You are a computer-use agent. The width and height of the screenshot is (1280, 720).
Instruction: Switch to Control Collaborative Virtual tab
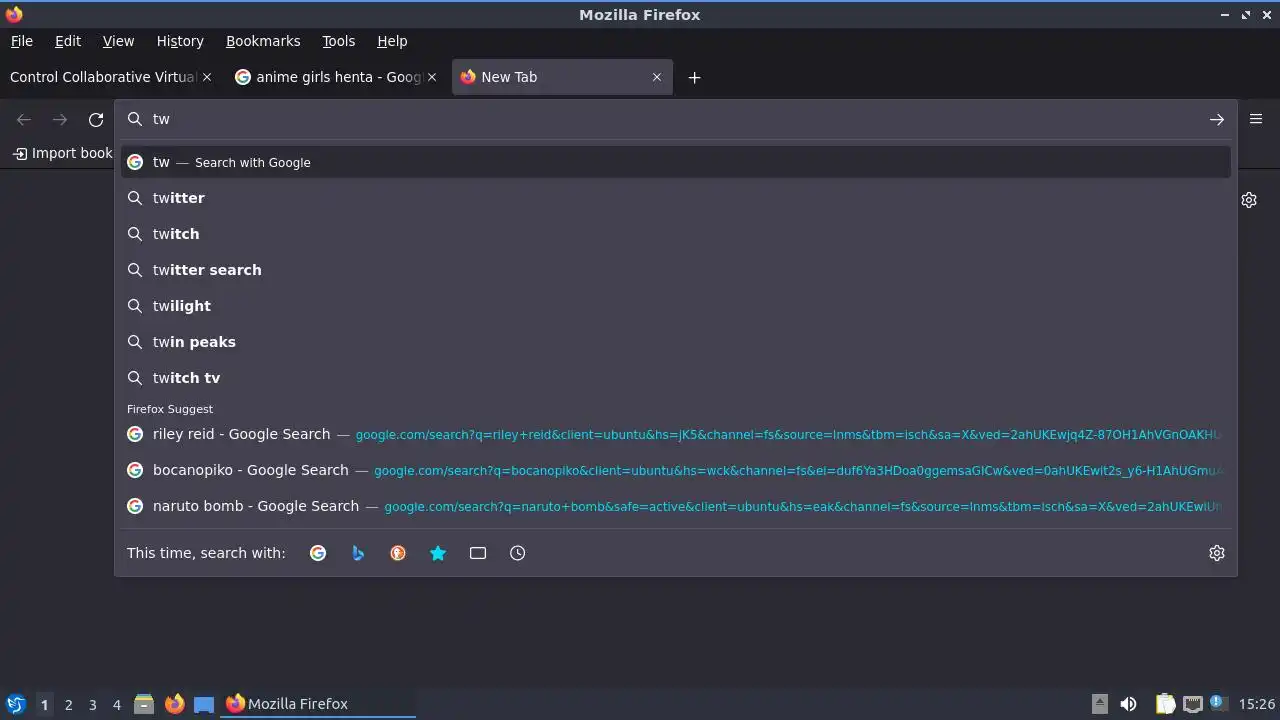pyautogui.click(x=103, y=77)
